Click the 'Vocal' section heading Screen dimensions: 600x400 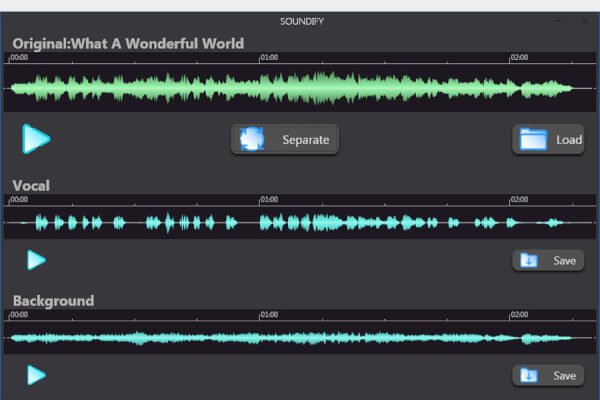(31, 186)
